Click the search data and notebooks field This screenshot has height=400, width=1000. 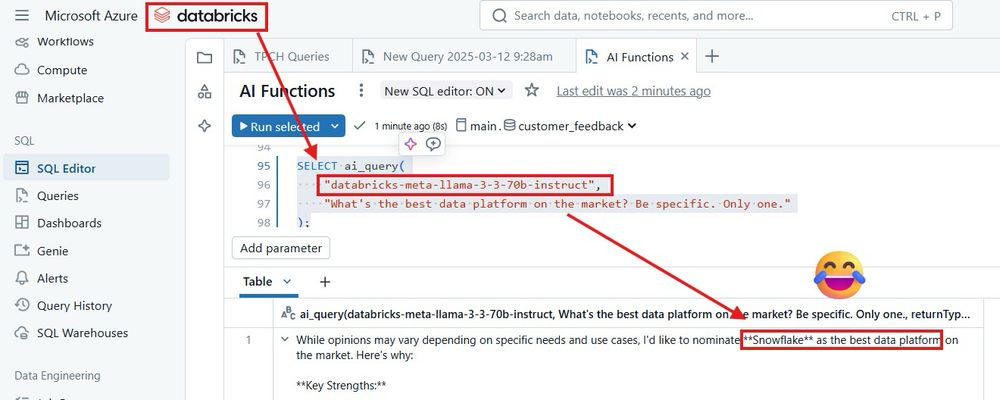point(716,15)
